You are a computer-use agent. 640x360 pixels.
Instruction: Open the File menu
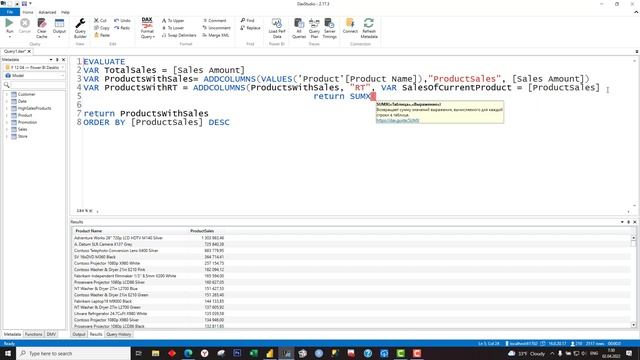point(10,12)
